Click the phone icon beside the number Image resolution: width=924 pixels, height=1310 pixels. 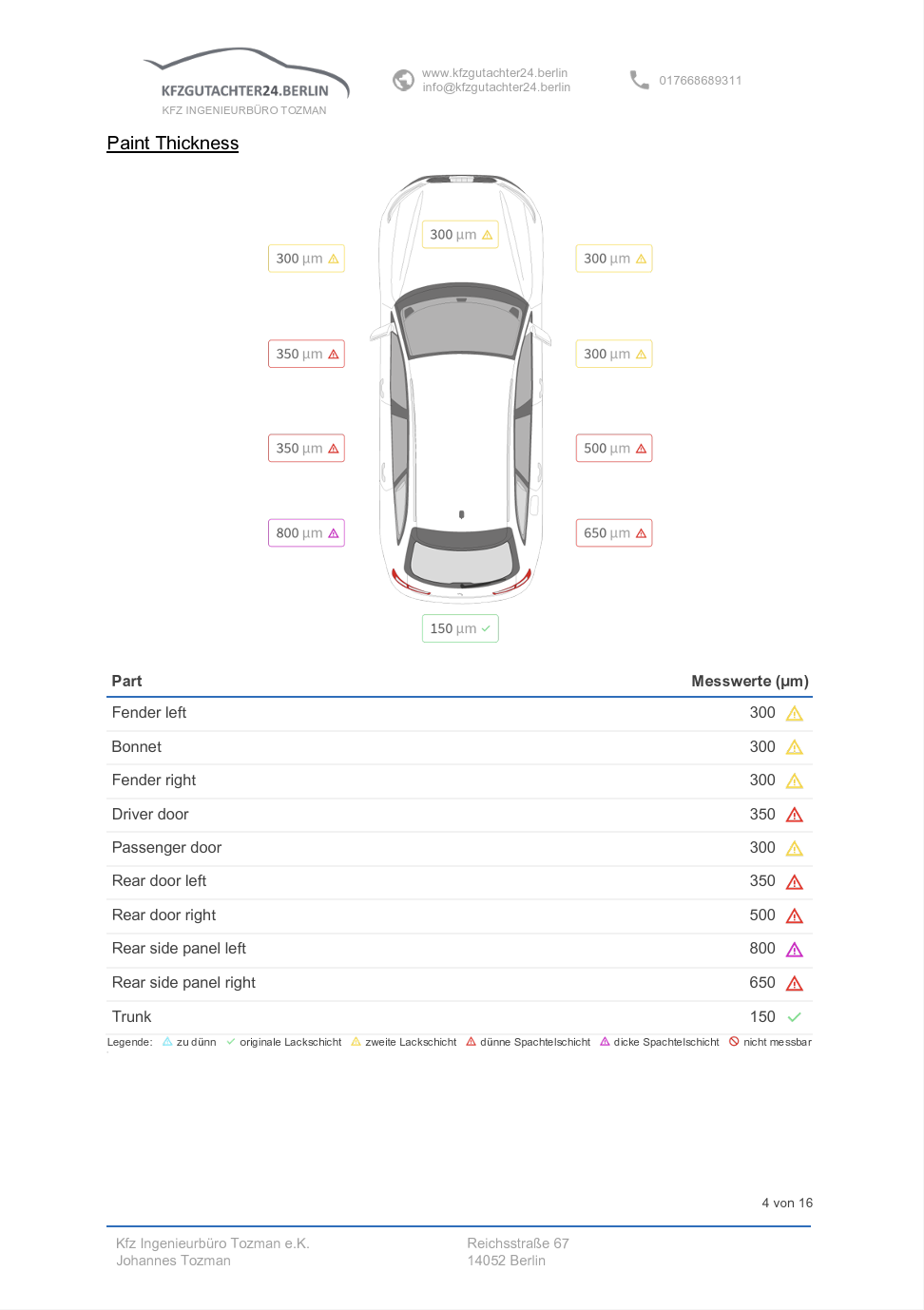640,80
